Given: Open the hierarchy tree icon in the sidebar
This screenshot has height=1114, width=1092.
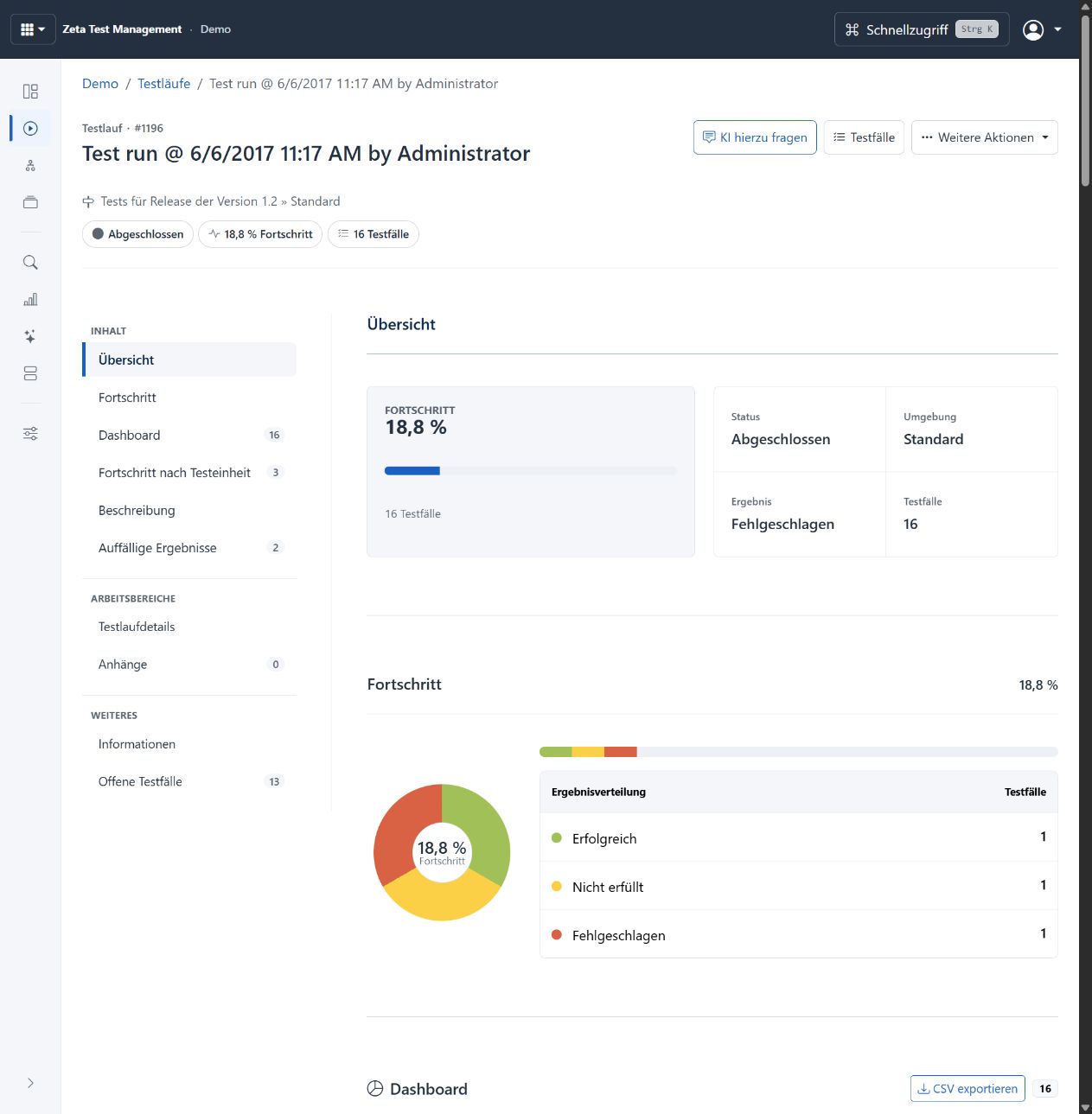Looking at the screenshot, I should pos(30,166).
